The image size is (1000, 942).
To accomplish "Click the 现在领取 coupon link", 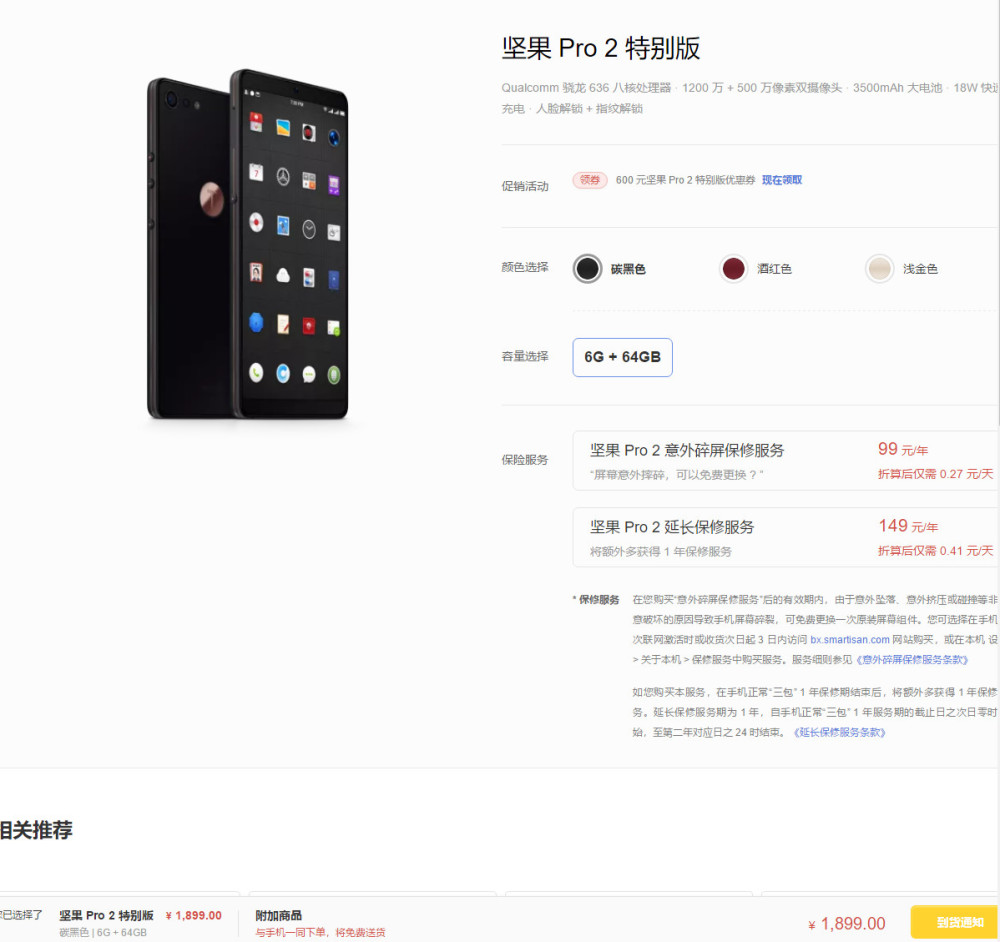I will click(782, 180).
